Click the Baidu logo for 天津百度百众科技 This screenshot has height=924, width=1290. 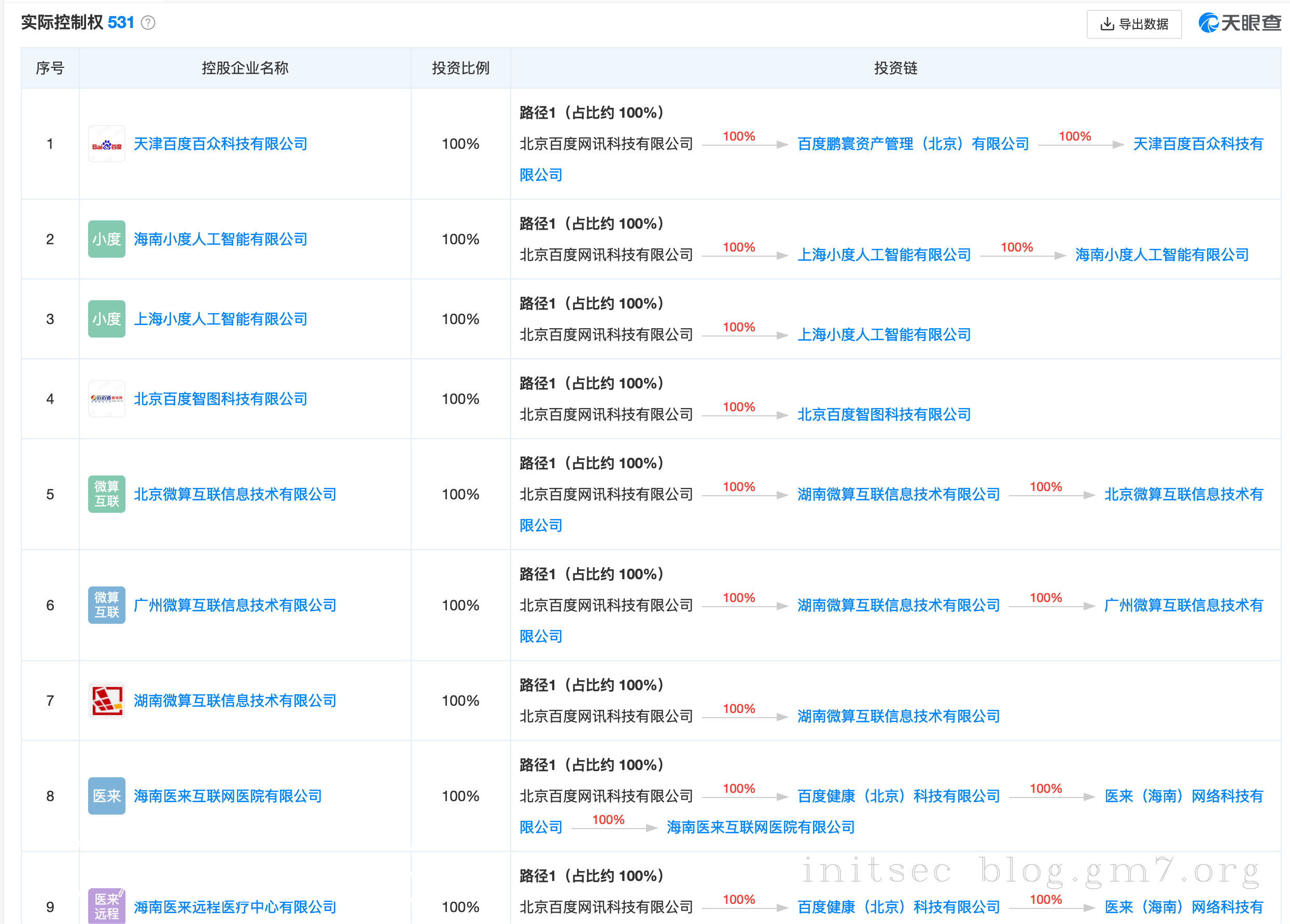tap(107, 144)
